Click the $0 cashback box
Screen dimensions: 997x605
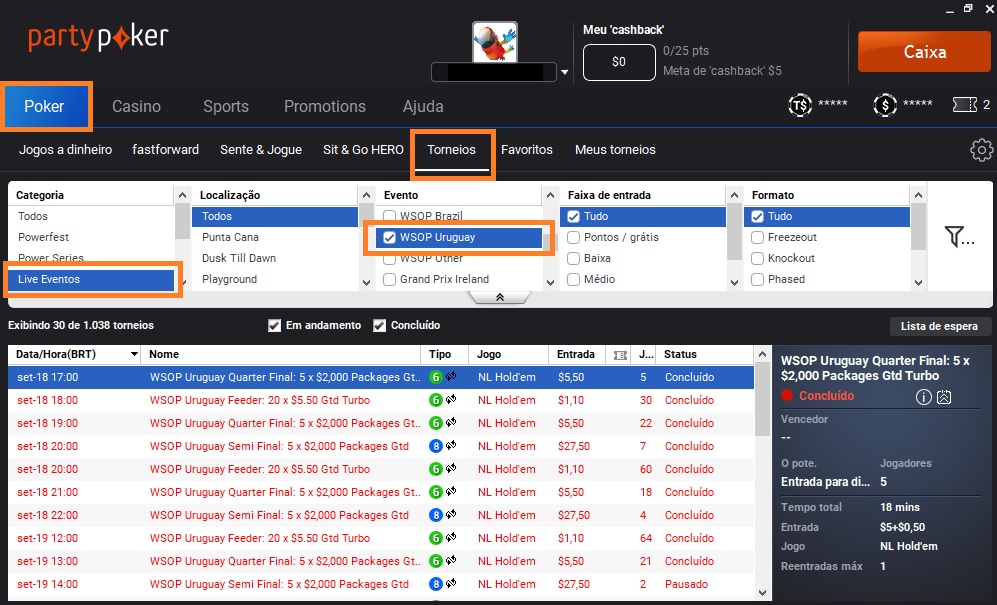tap(619, 62)
